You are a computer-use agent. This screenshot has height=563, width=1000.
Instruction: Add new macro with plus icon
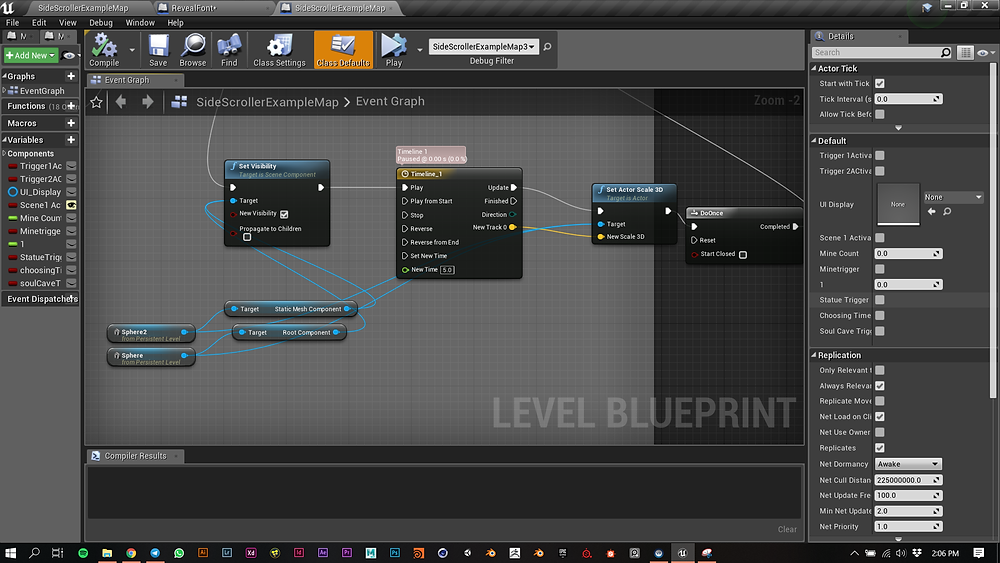pos(71,123)
